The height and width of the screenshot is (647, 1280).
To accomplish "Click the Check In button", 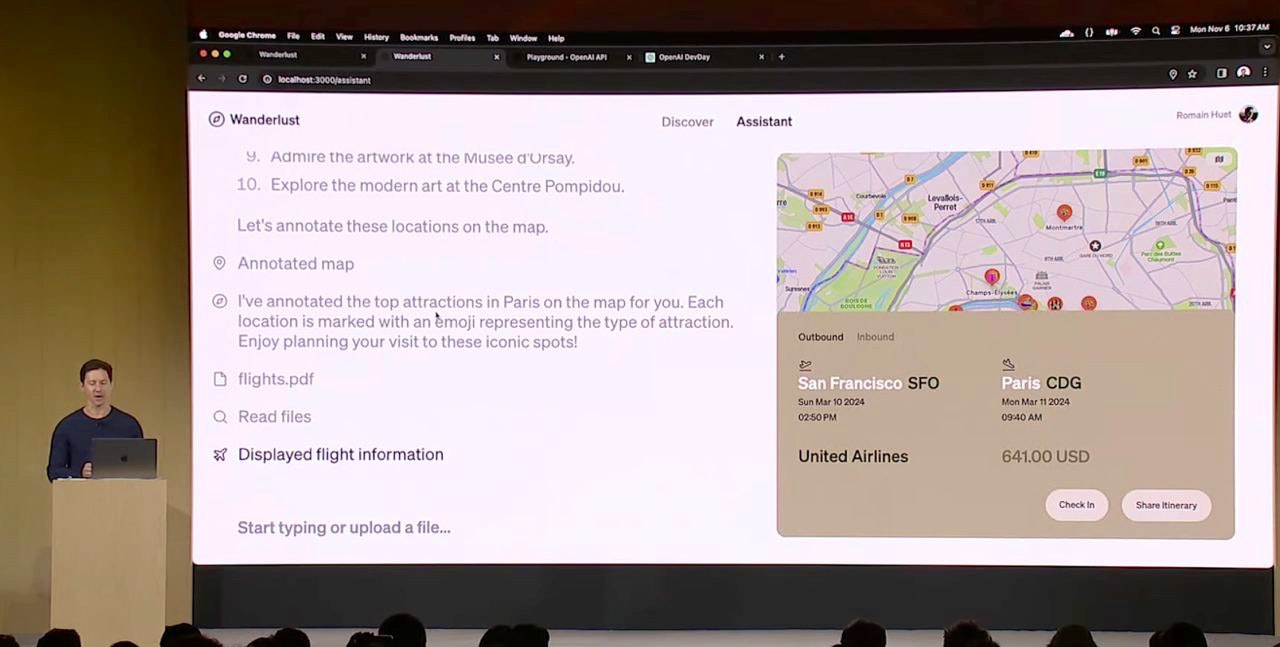I will tap(1077, 505).
